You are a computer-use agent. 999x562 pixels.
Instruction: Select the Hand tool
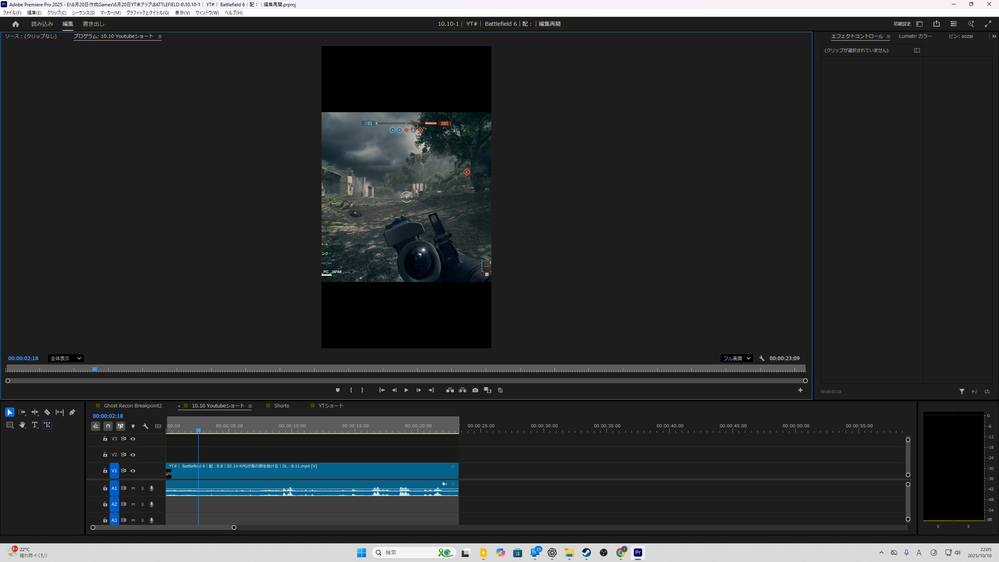[x=22, y=425]
